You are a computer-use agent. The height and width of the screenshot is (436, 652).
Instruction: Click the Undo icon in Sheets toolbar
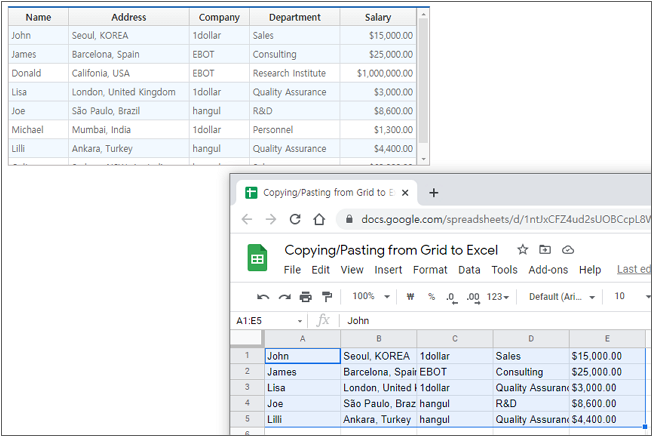point(263,297)
